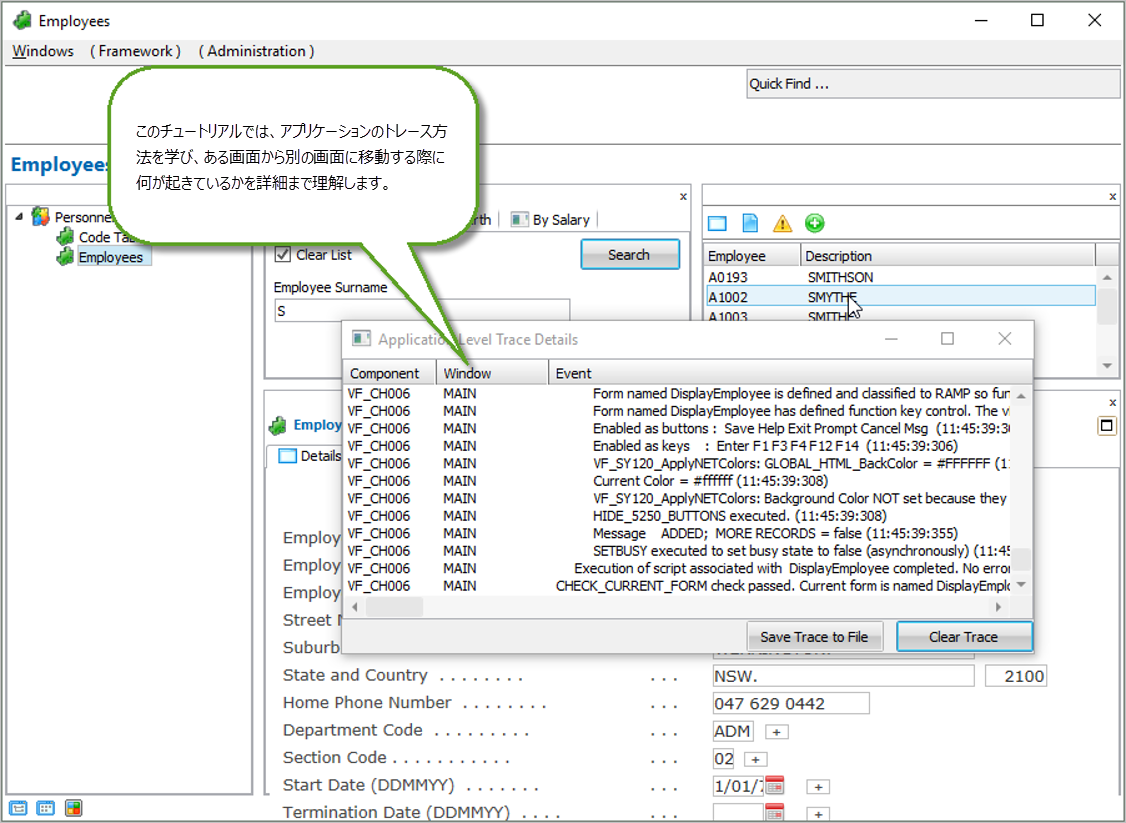
Task: Click the postcode field showing 2100
Action: coord(1015,676)
